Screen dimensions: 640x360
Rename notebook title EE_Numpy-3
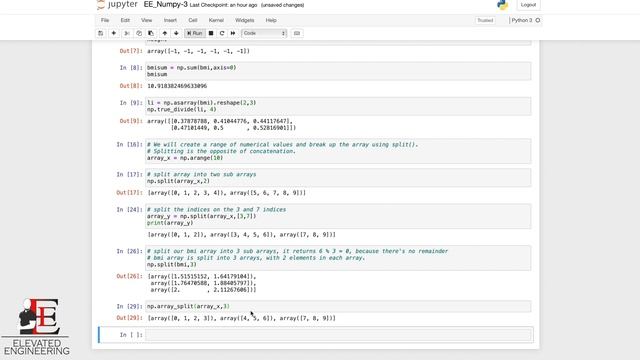click(x=165, y=4)
